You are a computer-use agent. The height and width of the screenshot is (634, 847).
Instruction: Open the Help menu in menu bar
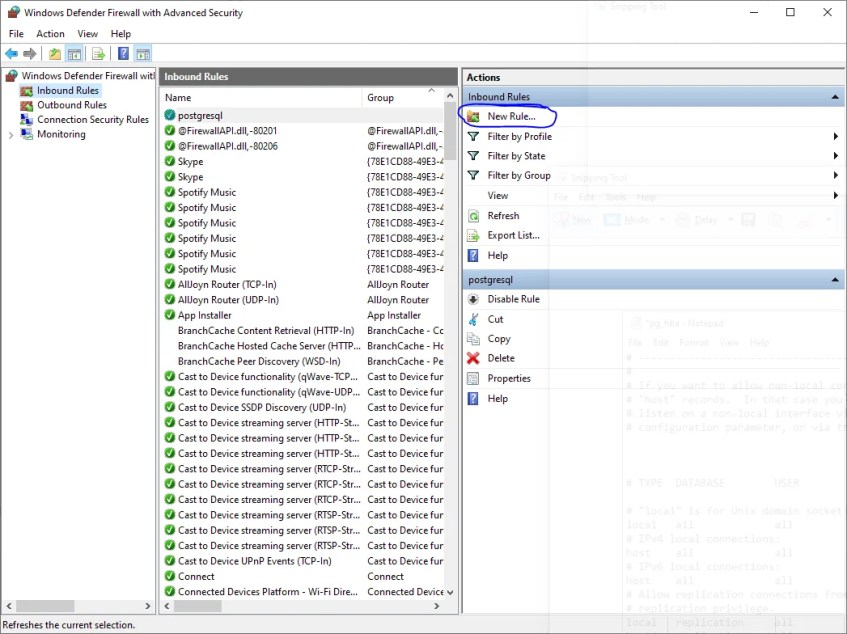tap(120, 33)
